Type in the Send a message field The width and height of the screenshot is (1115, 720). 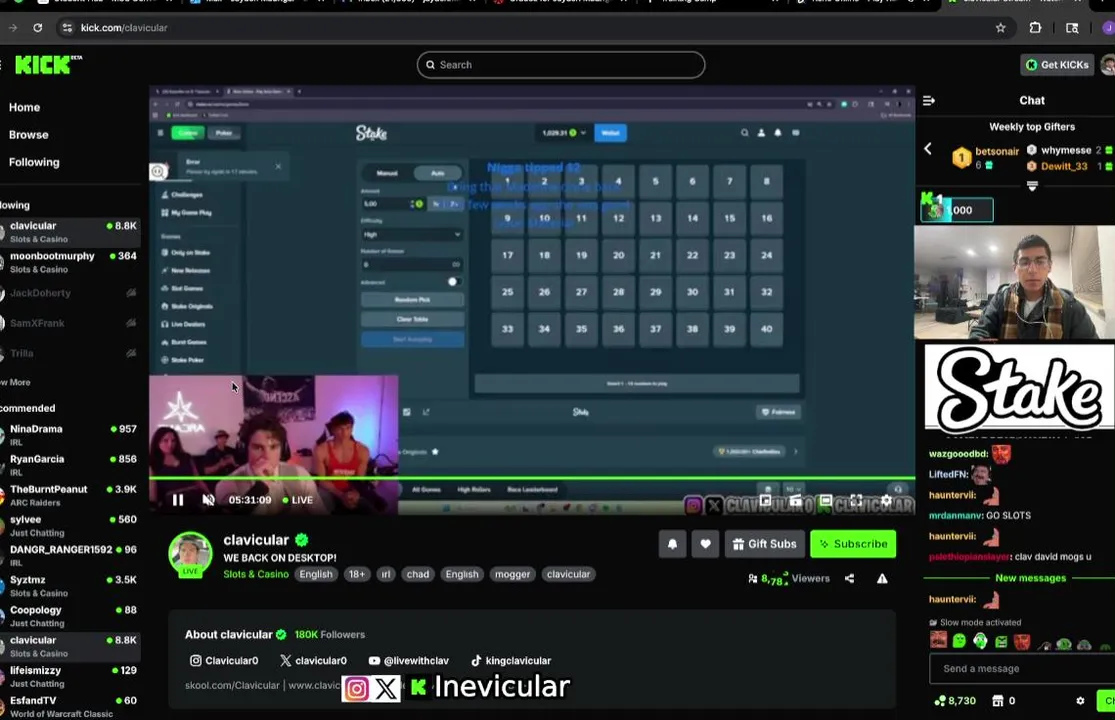1022,668
